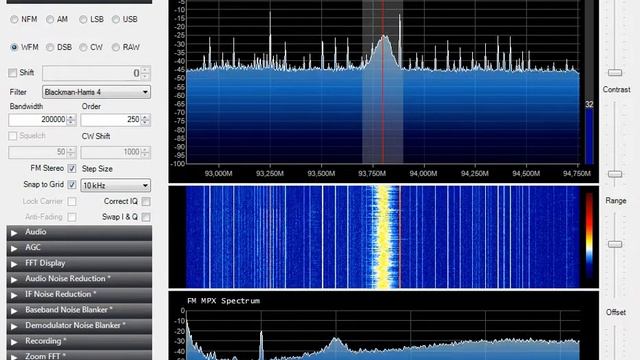Open the Filter type dropdown
This screenshot has height=360, width=640.
pyautogui.click(x=96, y=92)
